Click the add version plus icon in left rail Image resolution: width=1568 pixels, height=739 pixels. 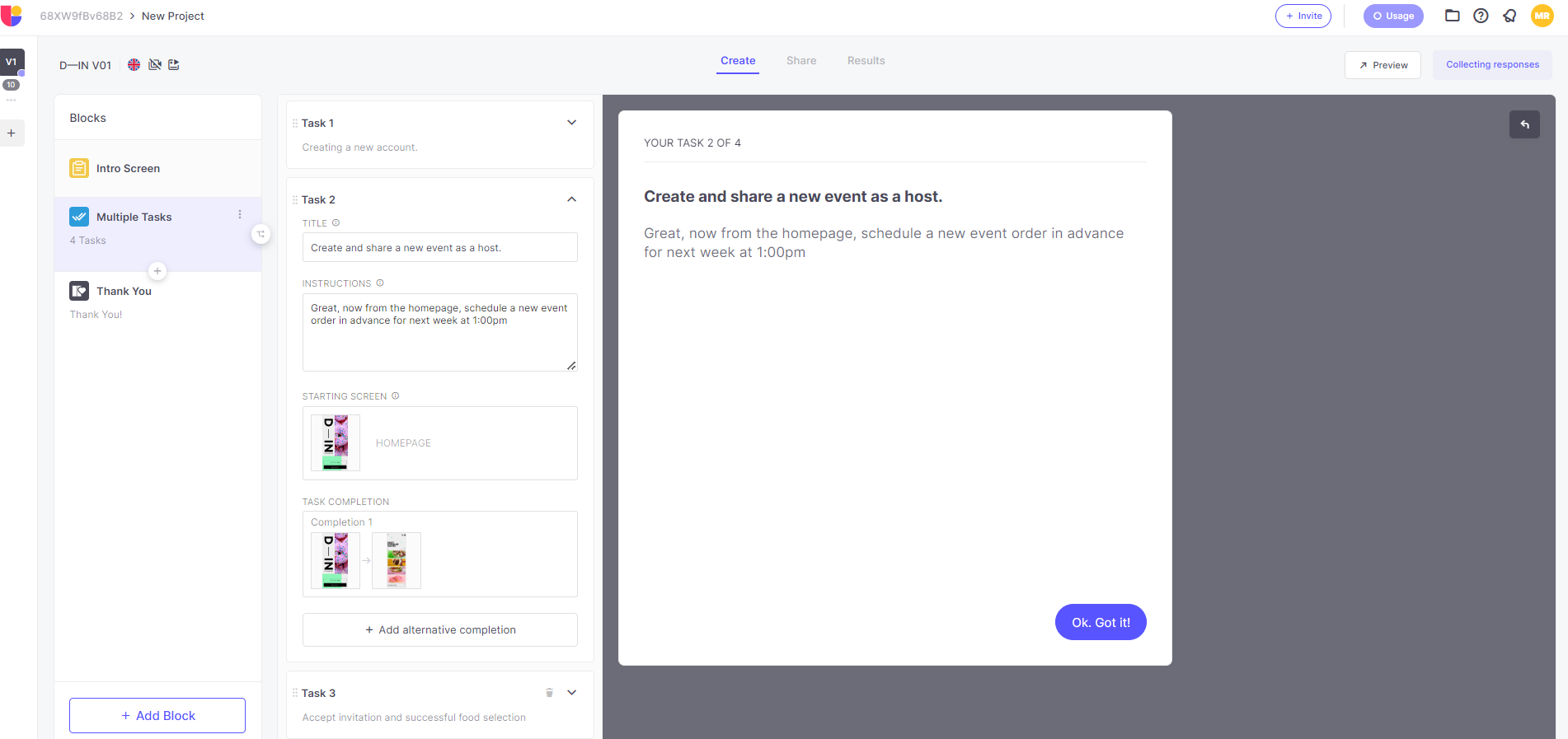click(12, 133)
